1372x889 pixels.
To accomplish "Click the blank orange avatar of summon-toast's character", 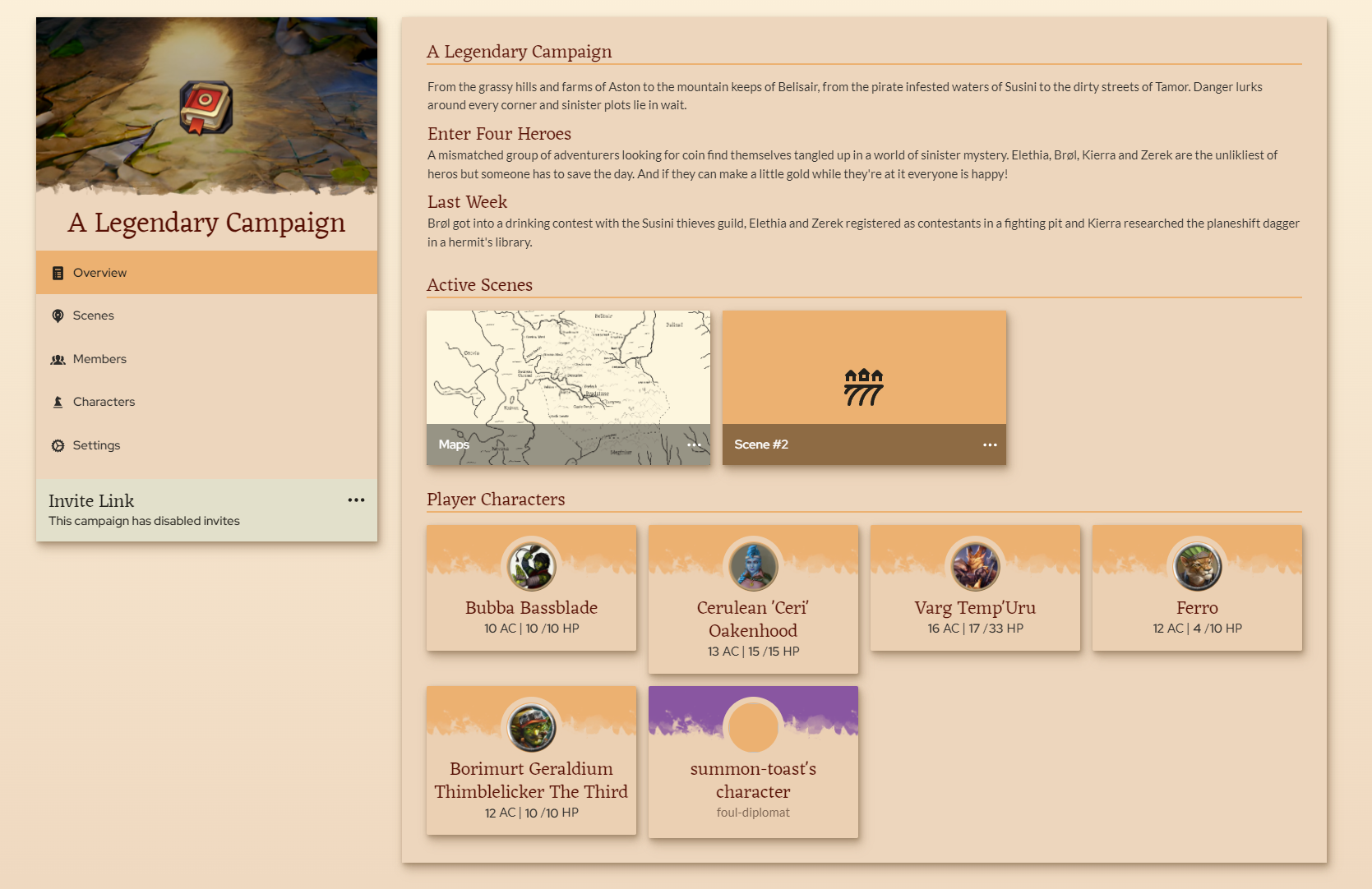I will point(753,727).
